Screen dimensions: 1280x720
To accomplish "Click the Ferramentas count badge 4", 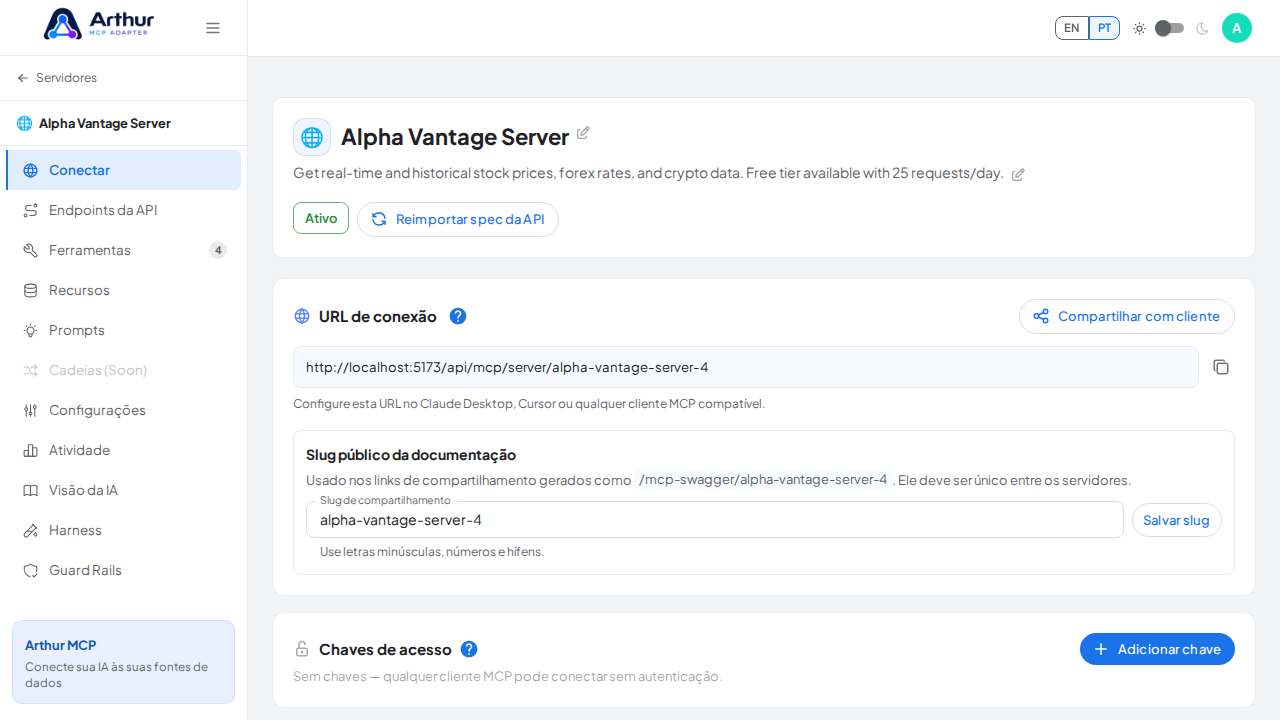I will 218,250.
